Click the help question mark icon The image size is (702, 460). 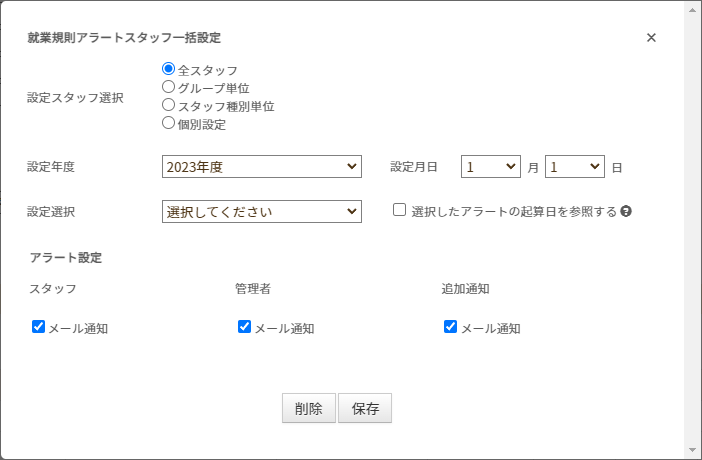[626, 211]
